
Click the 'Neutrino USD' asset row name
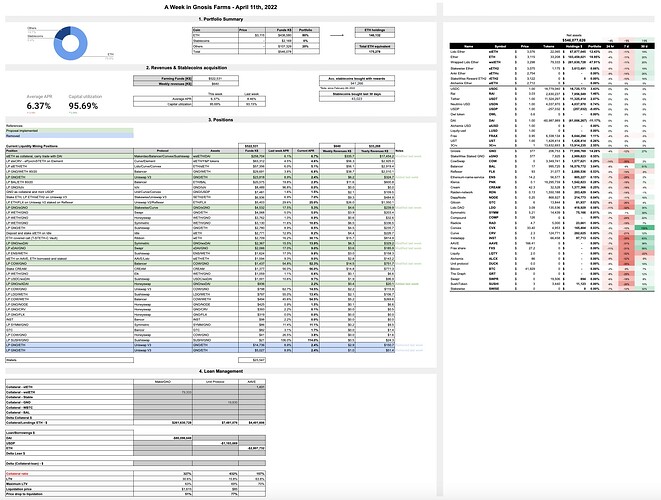[x=459, y=104]
